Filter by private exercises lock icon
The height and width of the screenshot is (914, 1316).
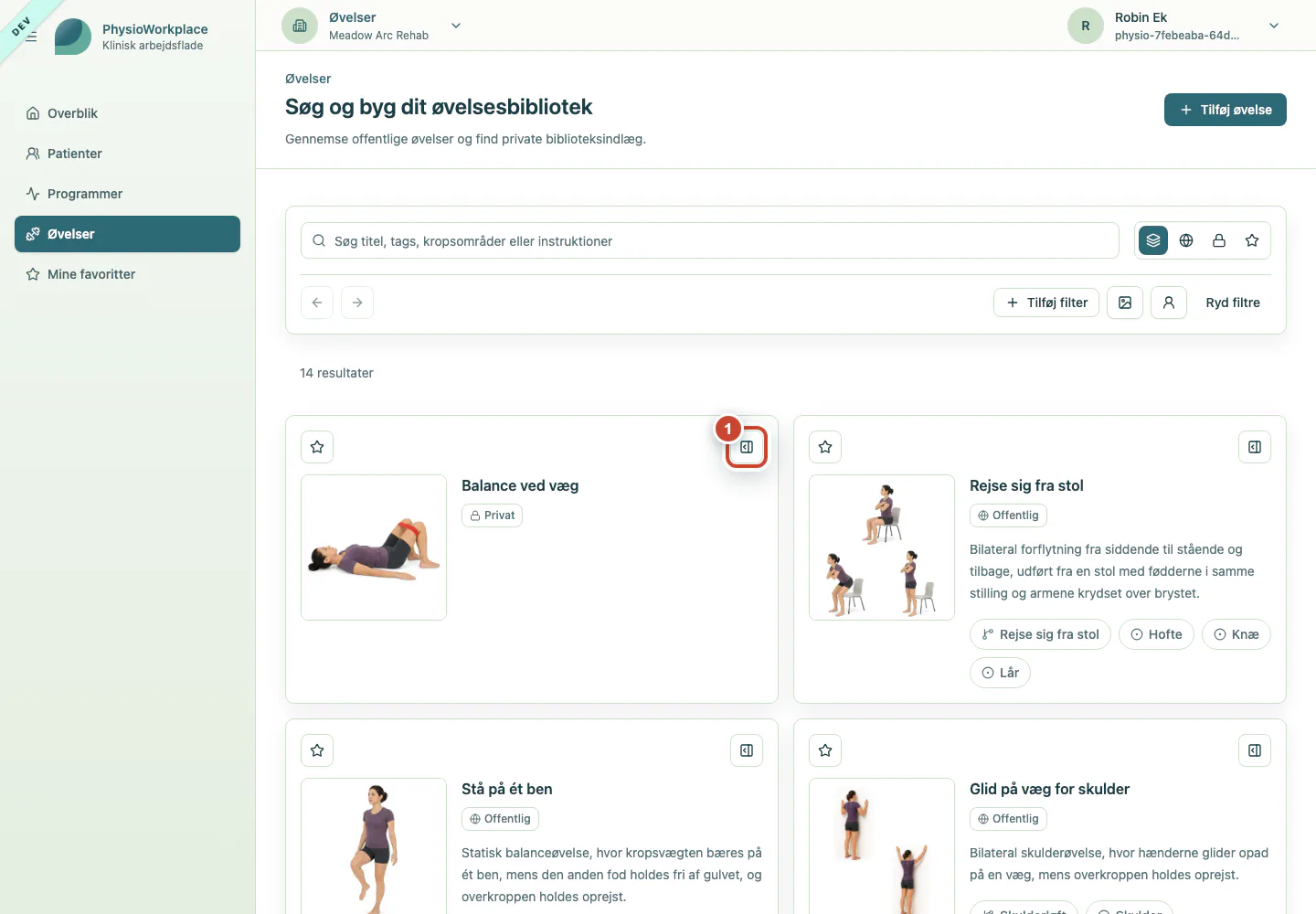(1219, 240)
